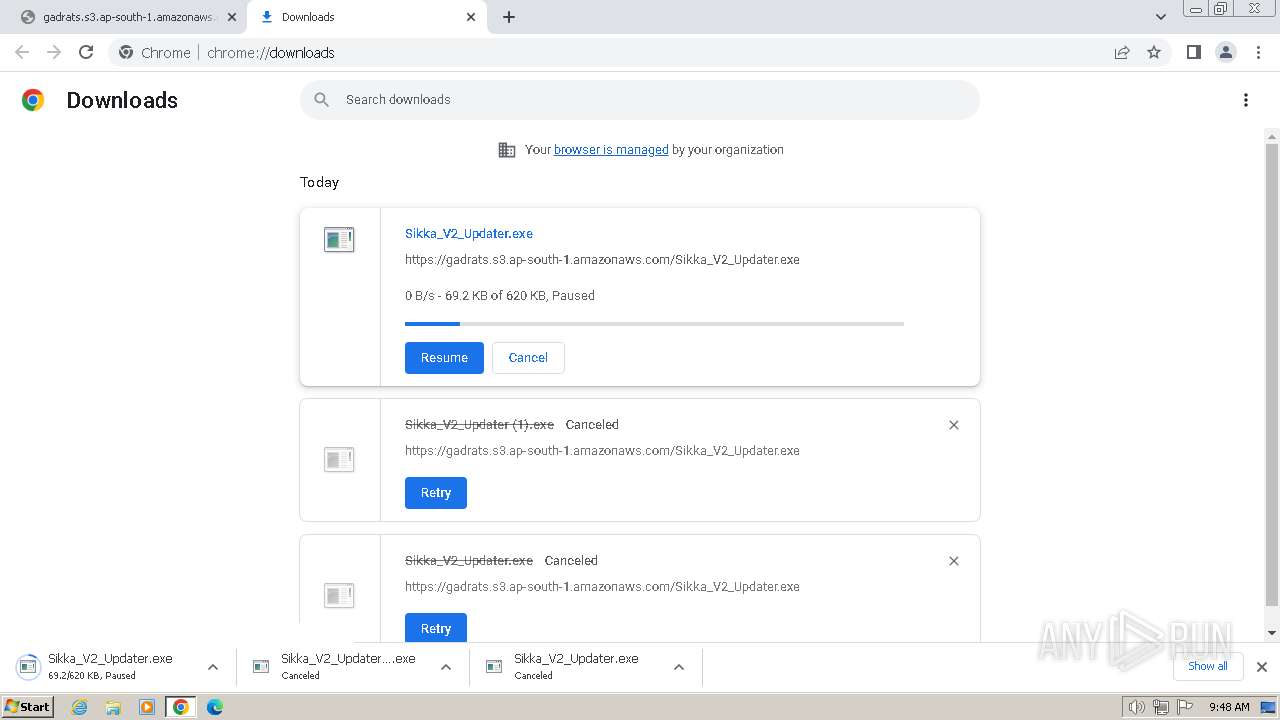This screenshot has height=720, width=1280.
Task: Open the 'browser is managed' link
Action: pyautogui.click(x=611, y=150)
